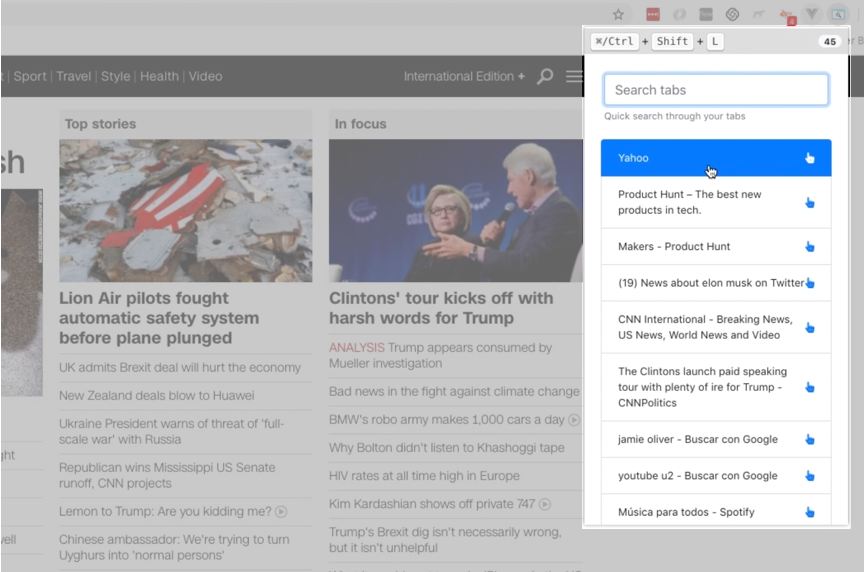Viewport: 864px width, 572px height.
Task: Switch to Makers - Product Hunt tab
Action: tap(716, 246)
